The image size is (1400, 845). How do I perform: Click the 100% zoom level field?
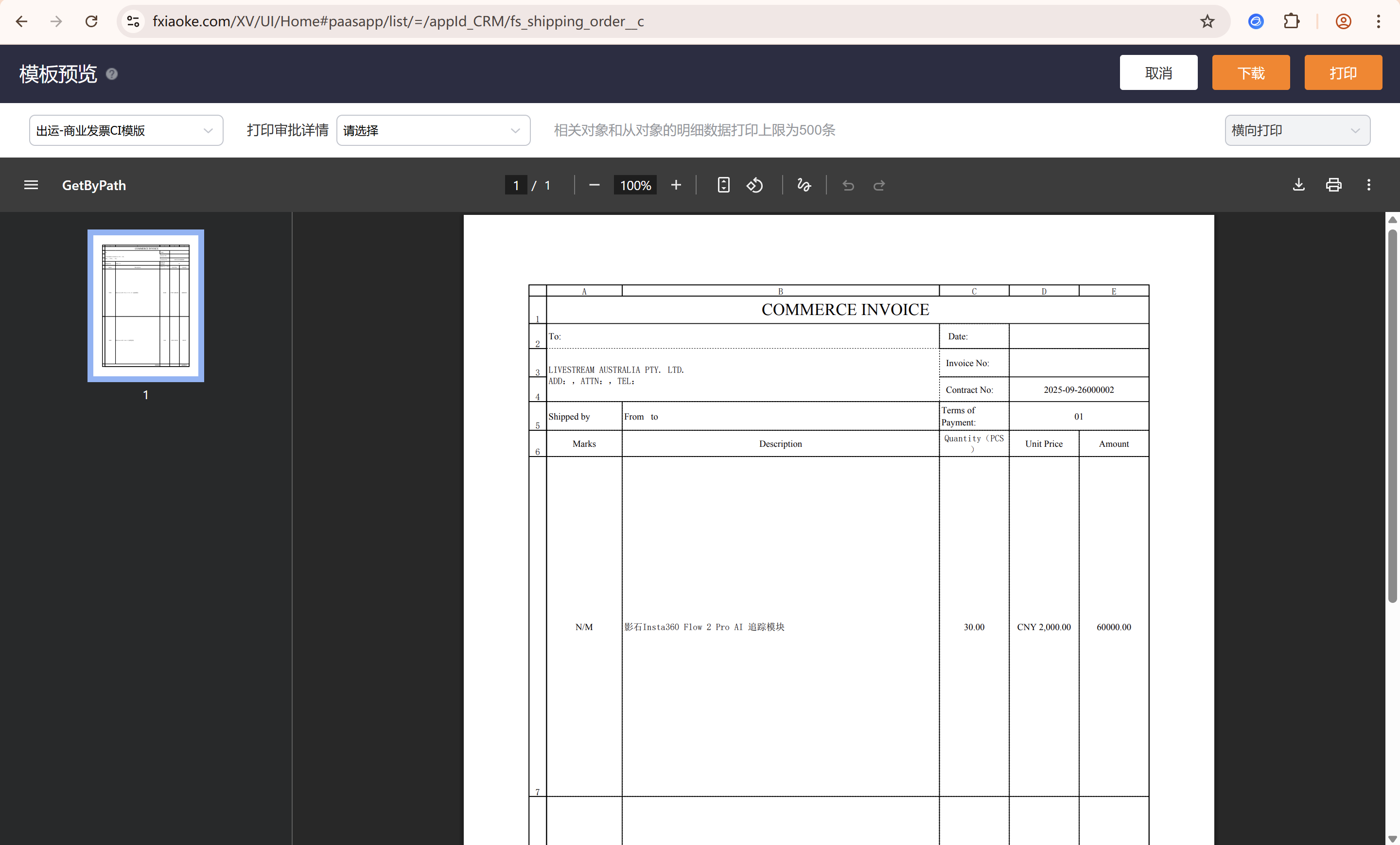pyautogui.click(x=635, y=185)
